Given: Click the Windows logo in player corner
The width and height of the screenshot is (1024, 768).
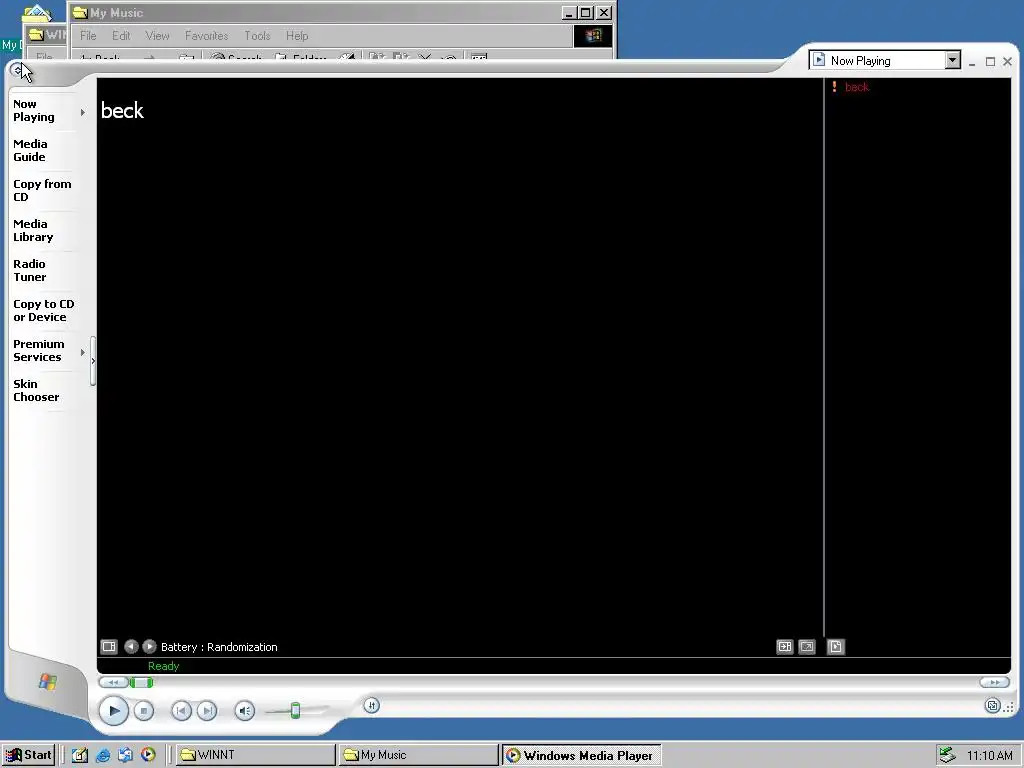Looking at the screenshot, I should 48,682.
